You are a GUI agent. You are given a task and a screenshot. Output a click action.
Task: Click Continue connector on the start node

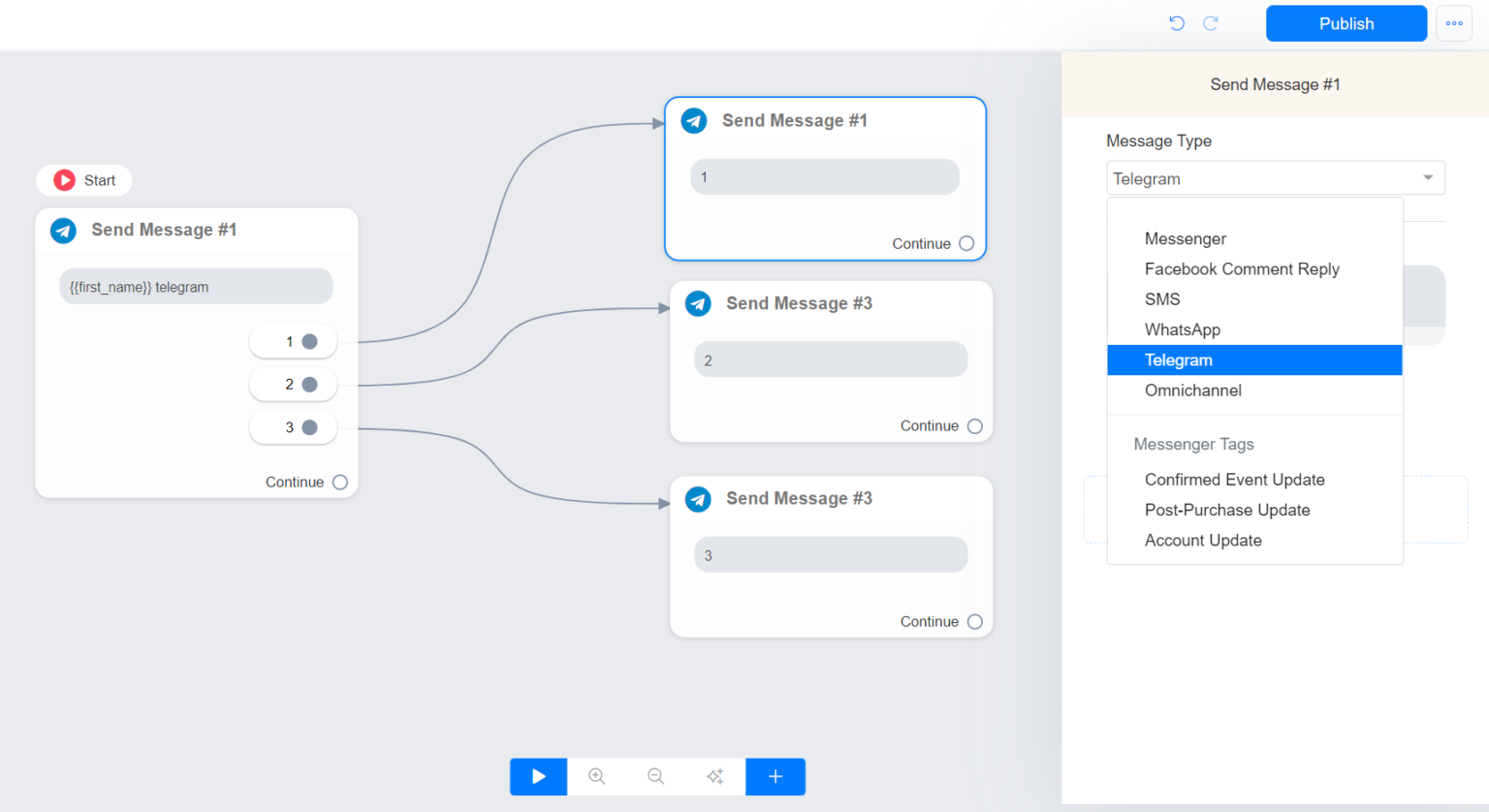tap(340, 483)
